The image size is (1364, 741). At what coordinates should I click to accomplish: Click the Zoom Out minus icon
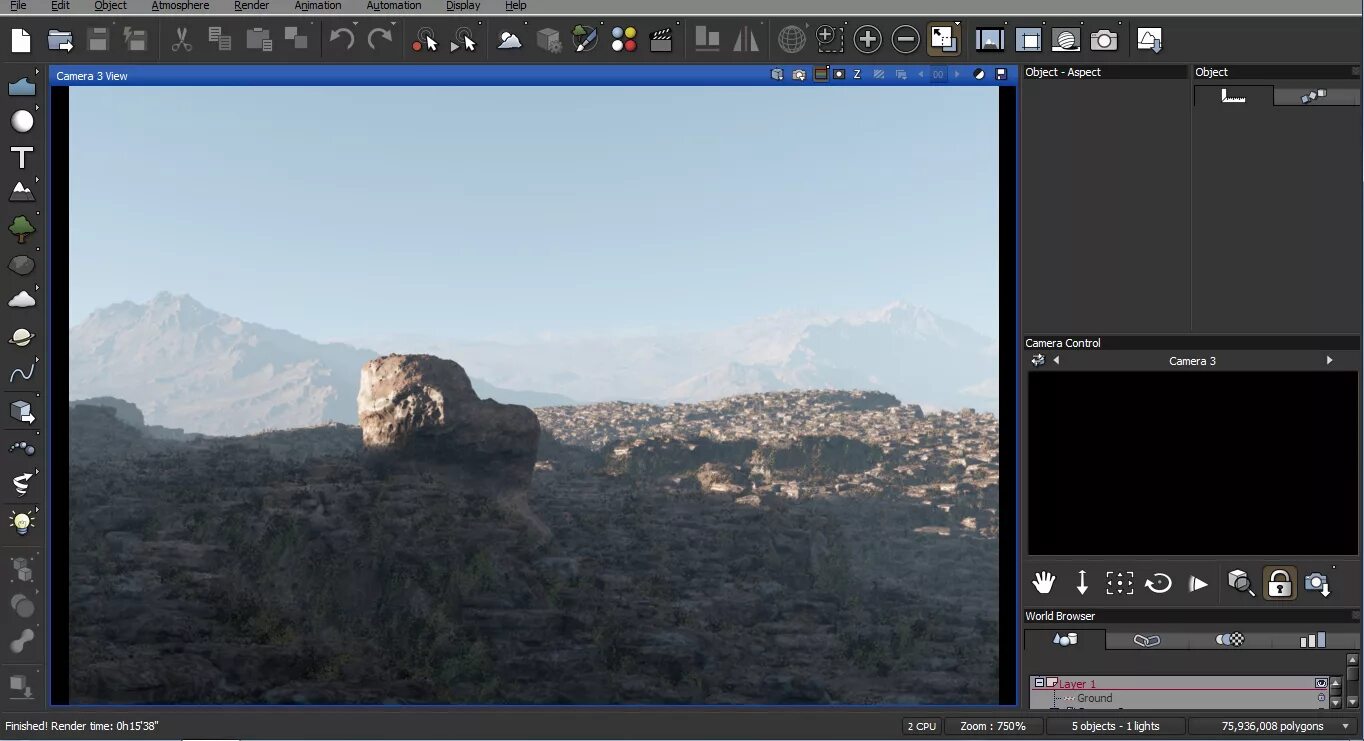(x=905, y=40)
